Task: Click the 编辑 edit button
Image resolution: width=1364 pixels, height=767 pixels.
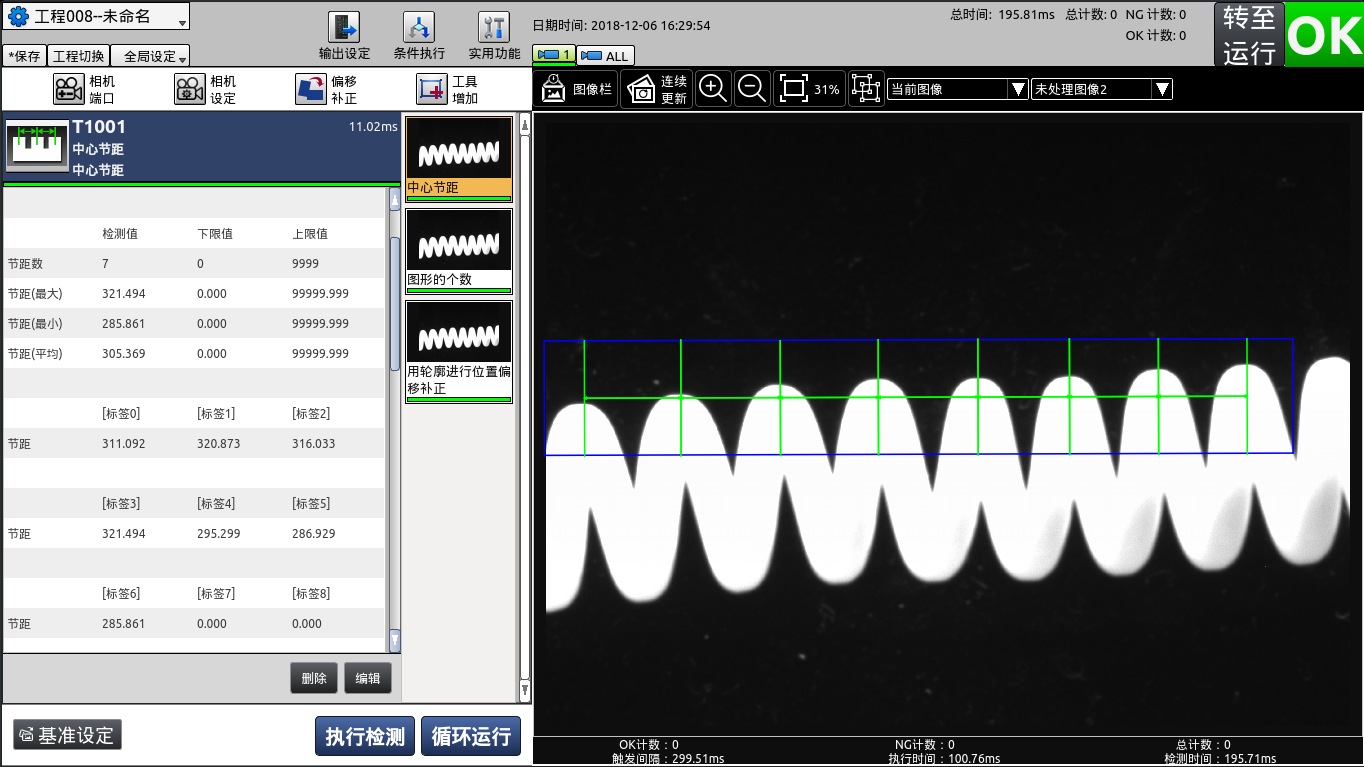Action: pos(368,678)
